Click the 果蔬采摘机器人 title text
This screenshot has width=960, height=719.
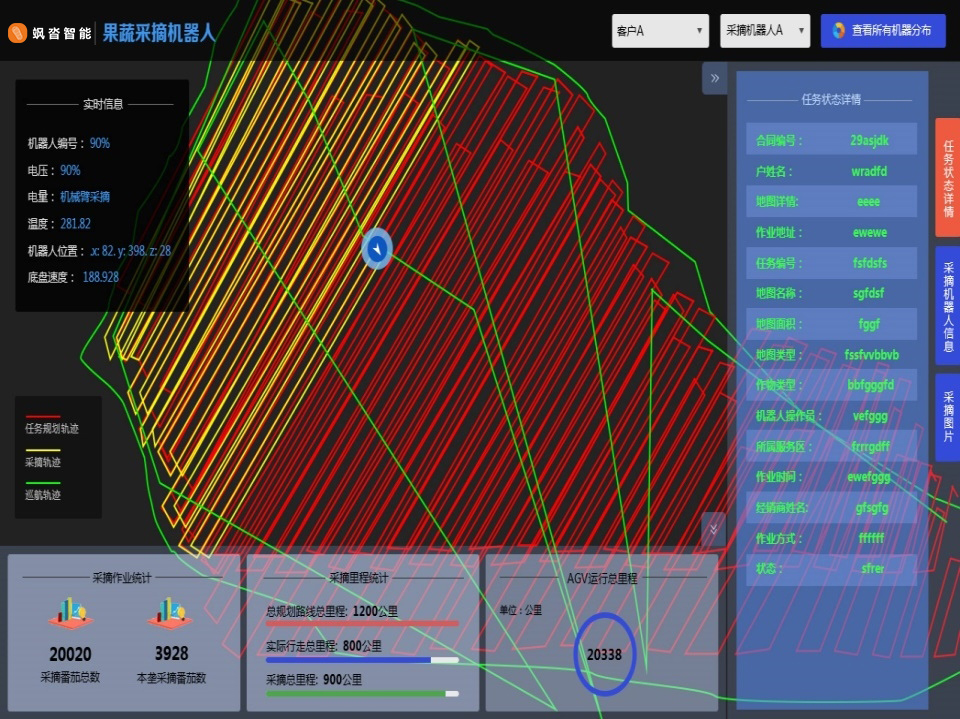coord(158,33)
